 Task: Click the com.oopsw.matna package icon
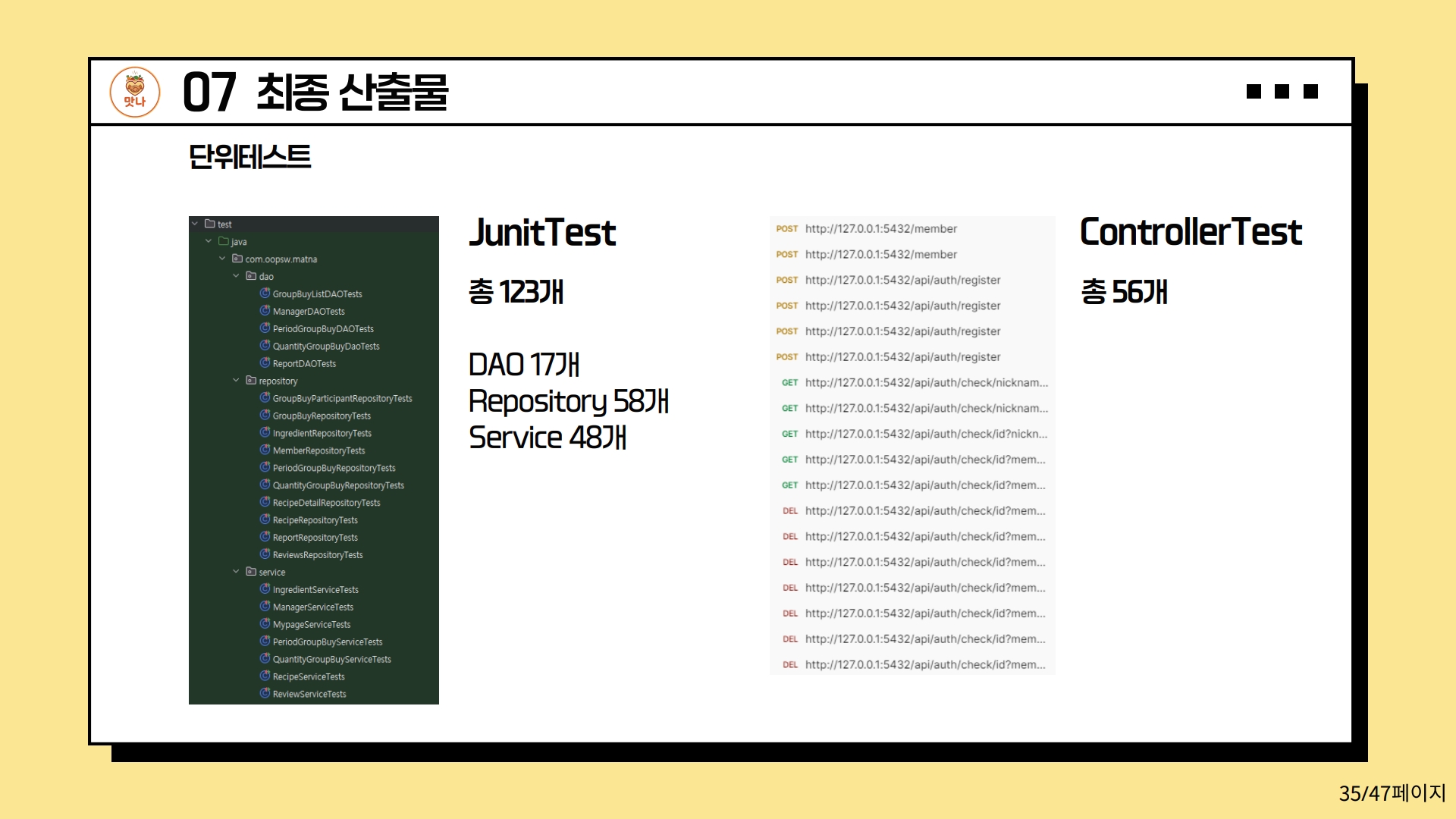(x=237, y=259)
